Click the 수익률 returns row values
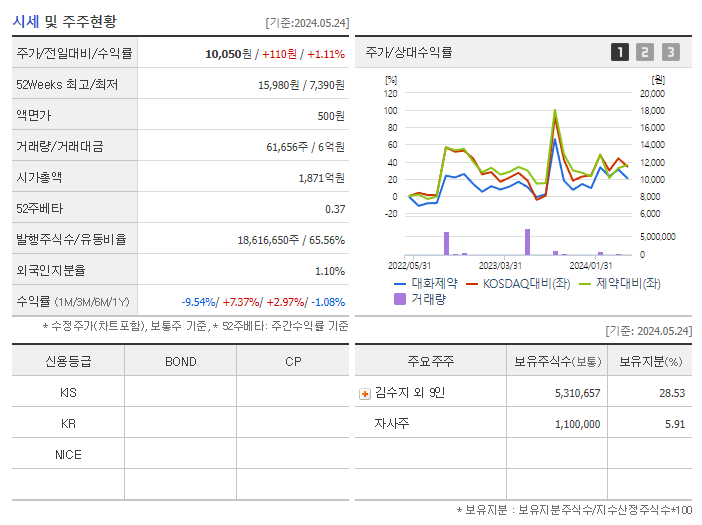This screenshot has height=525, width=702. click(x=263, y=302)
